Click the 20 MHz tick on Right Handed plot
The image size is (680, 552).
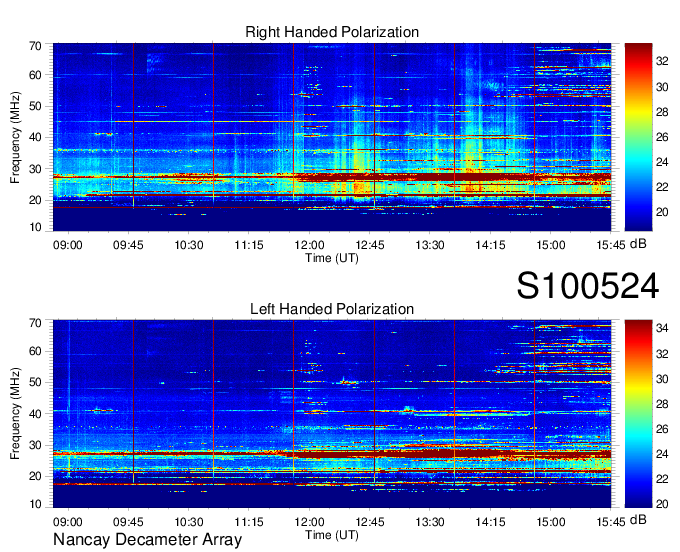coord(35,200)
